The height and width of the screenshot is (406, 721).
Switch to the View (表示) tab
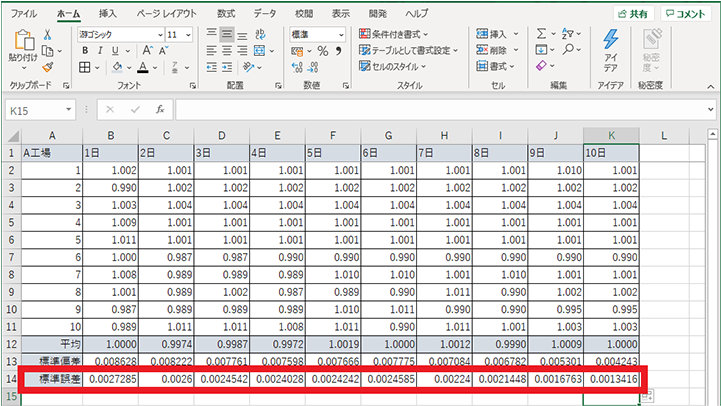coord(341,13)
